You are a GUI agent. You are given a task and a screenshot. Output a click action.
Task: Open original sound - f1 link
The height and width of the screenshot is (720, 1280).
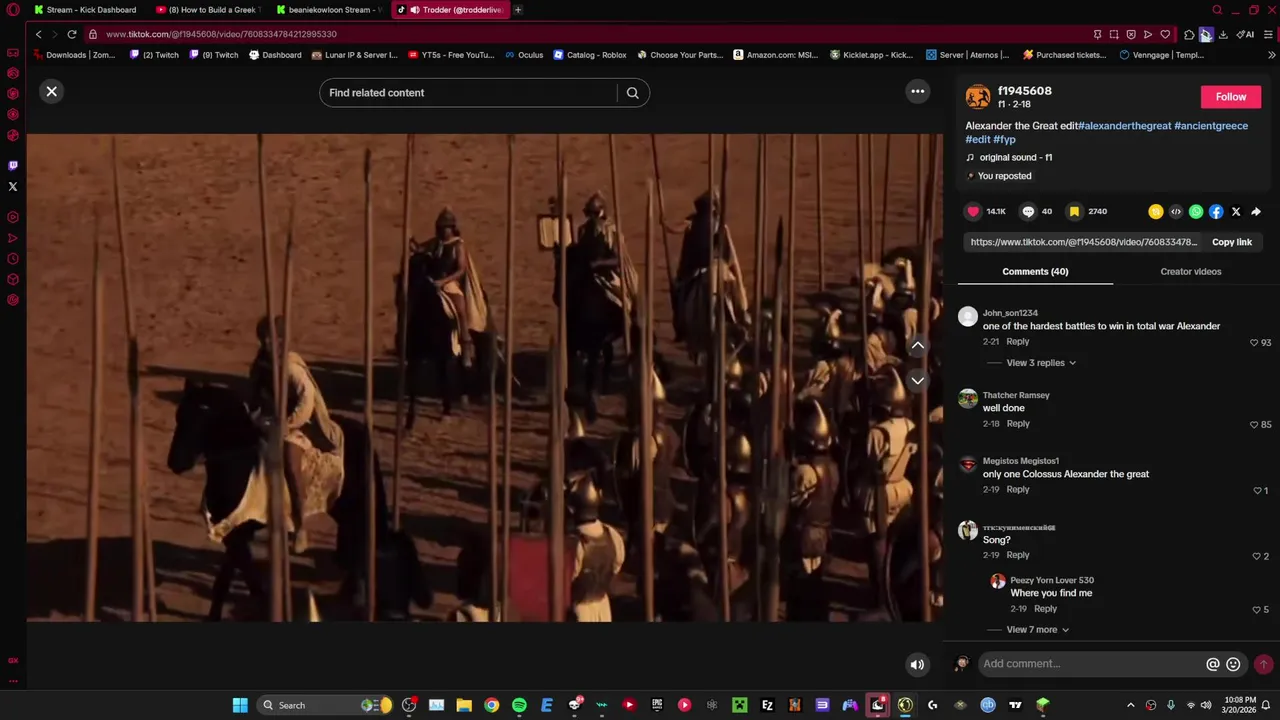[1016, 157]
